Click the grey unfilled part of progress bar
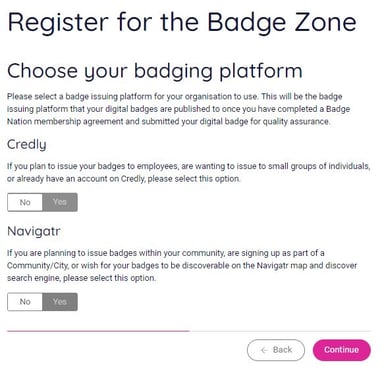 [x=280, y=331]
